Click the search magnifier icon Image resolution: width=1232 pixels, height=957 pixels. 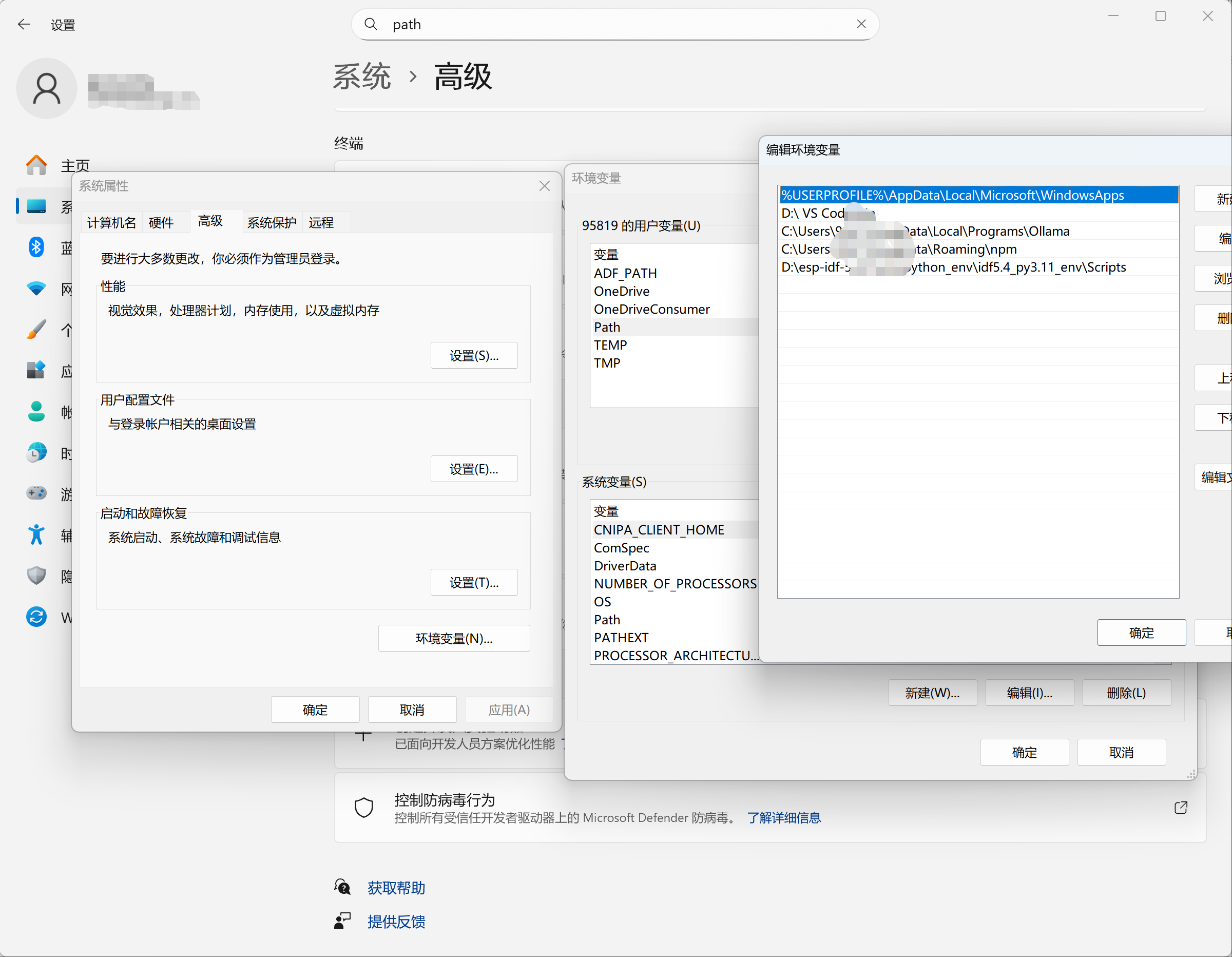tap(371, 24)
